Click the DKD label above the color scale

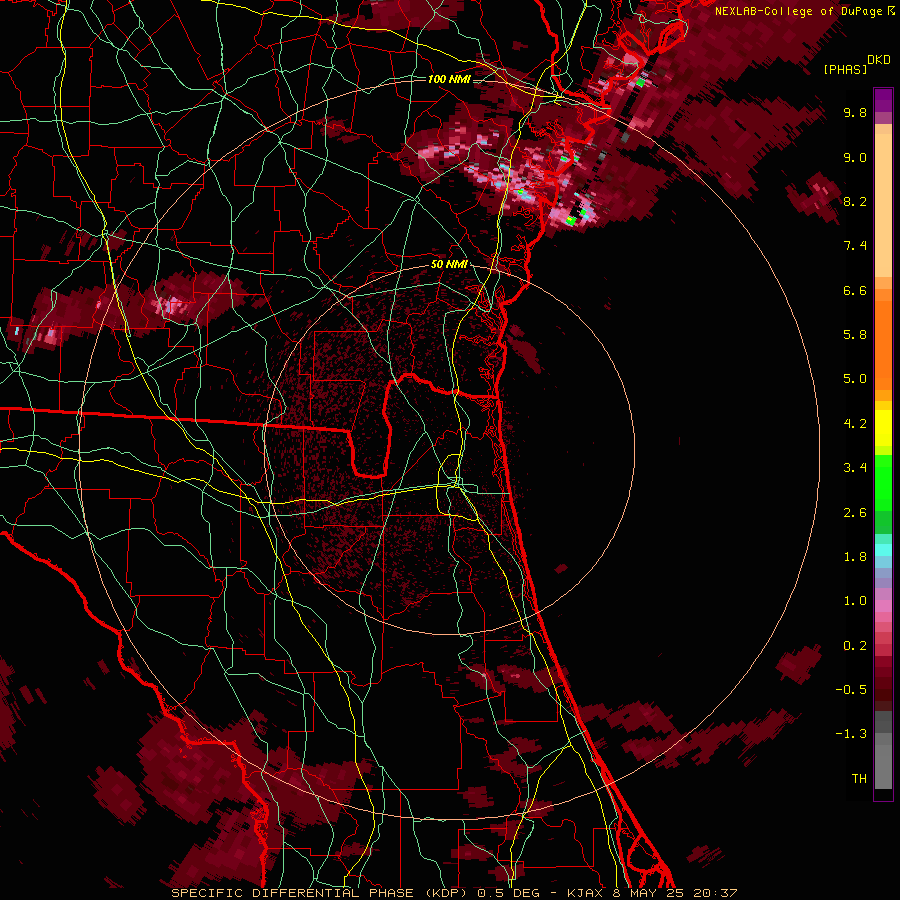[x=878, y=60]
